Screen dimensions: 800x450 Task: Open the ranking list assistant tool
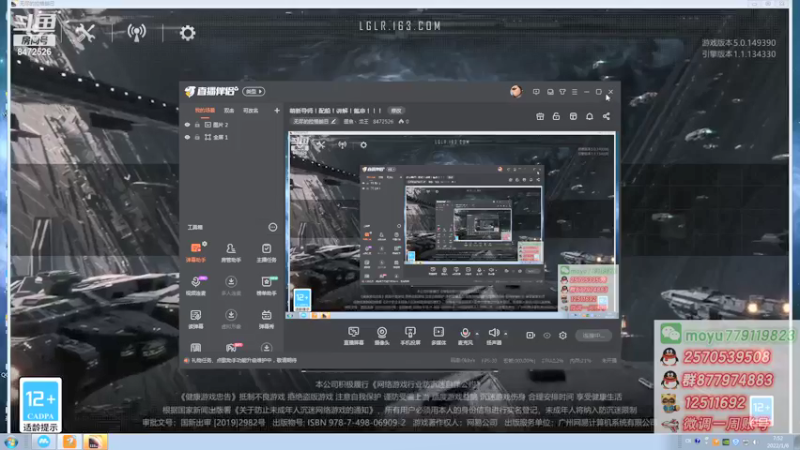pyautogui.click(x=266, y=285)
